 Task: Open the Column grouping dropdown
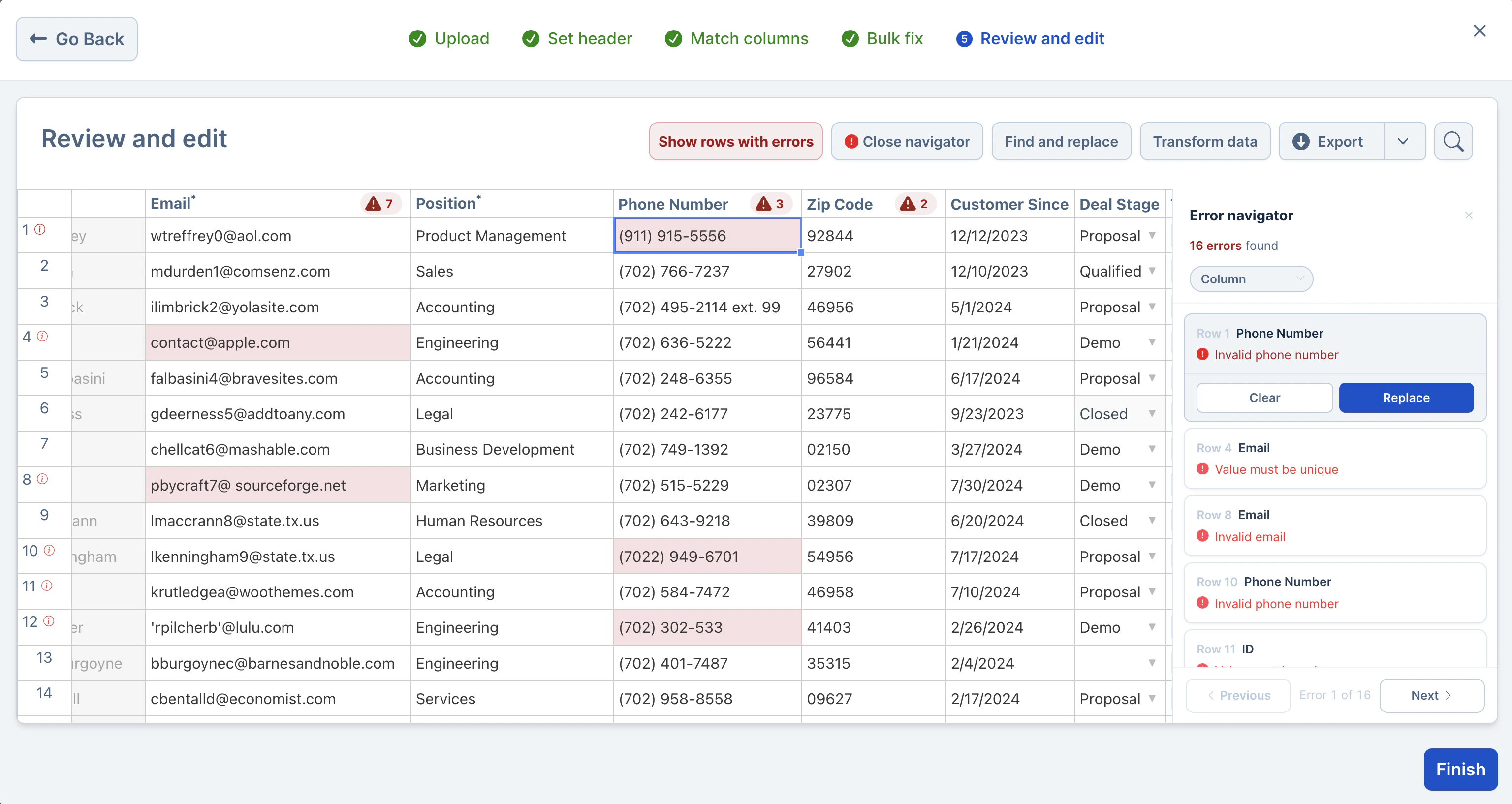point(1251,279)
